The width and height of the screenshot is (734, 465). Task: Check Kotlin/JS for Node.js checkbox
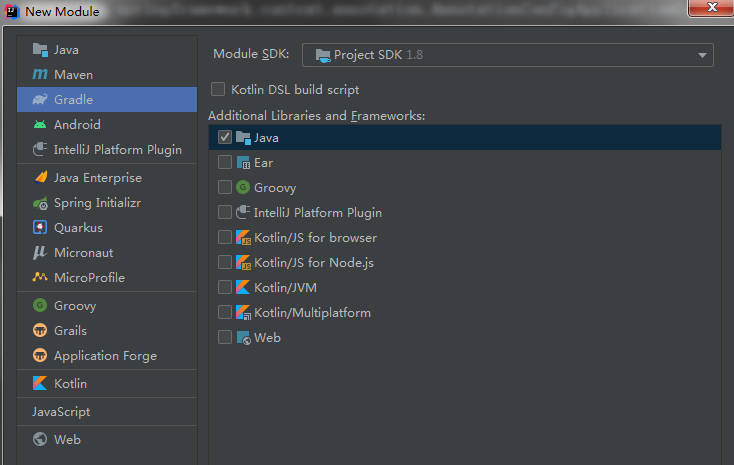(225, 262)
